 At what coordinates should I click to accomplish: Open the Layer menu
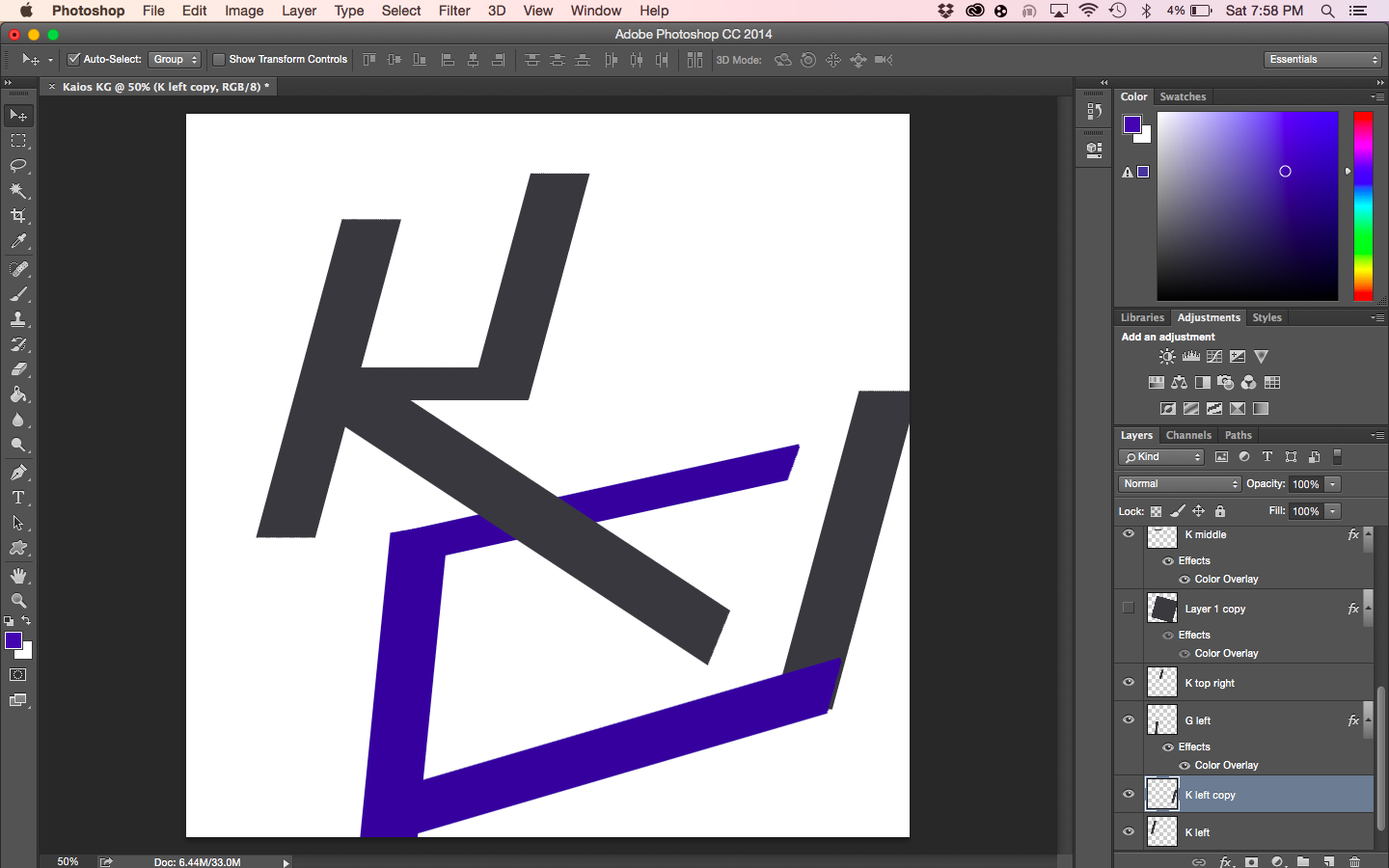click(x=299, y=11)
